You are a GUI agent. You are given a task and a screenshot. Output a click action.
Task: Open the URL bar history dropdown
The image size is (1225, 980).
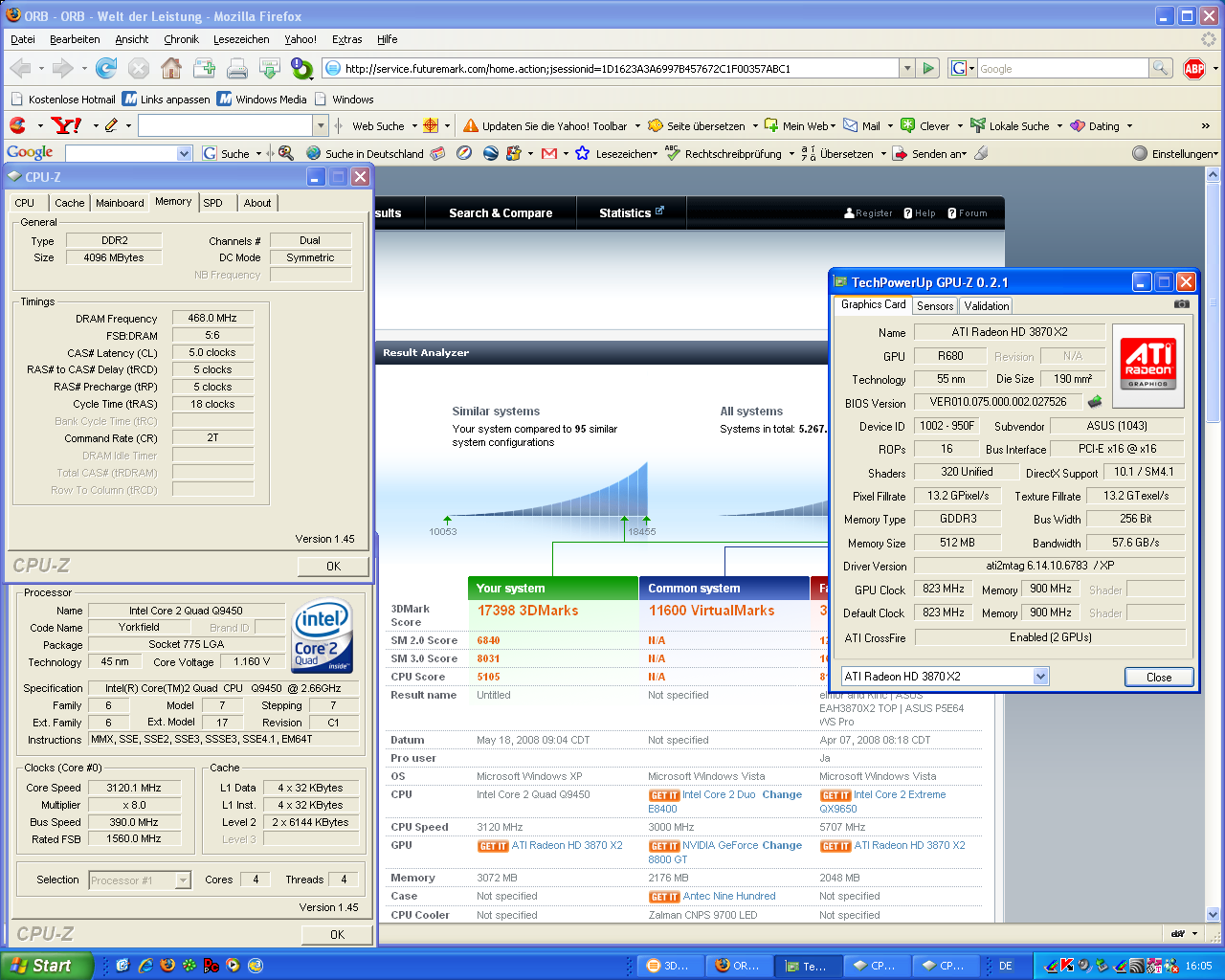point(906,68)
